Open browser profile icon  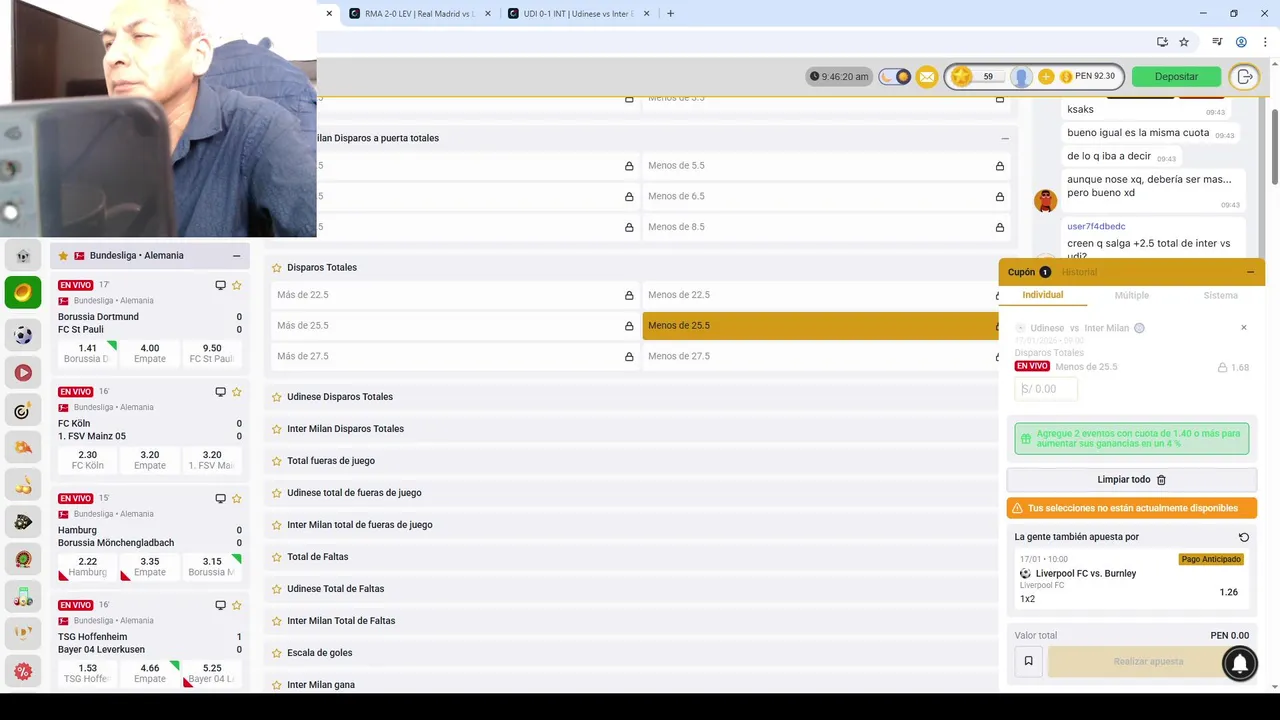point(1241,42)
